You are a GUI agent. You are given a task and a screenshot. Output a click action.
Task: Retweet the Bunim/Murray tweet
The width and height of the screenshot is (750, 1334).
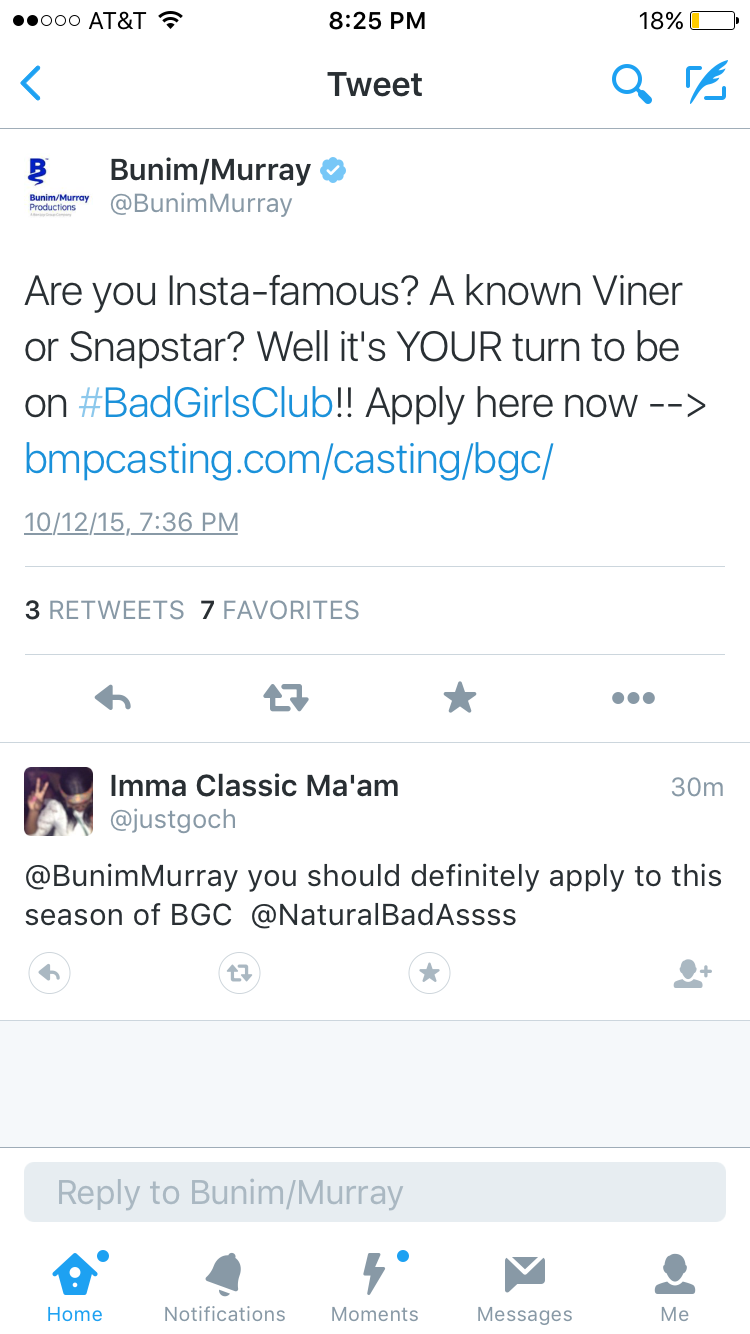tap(286, 698)
